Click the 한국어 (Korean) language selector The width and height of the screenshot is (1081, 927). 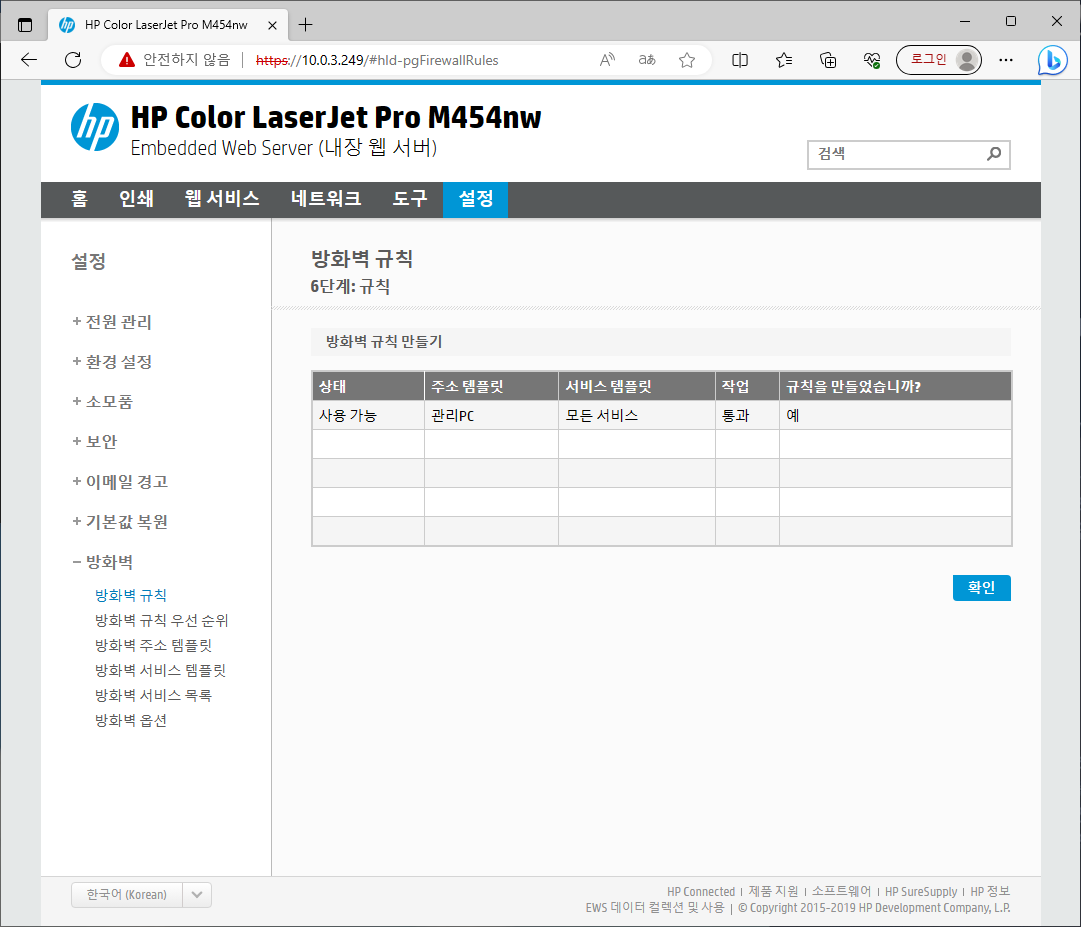point(127,895)
